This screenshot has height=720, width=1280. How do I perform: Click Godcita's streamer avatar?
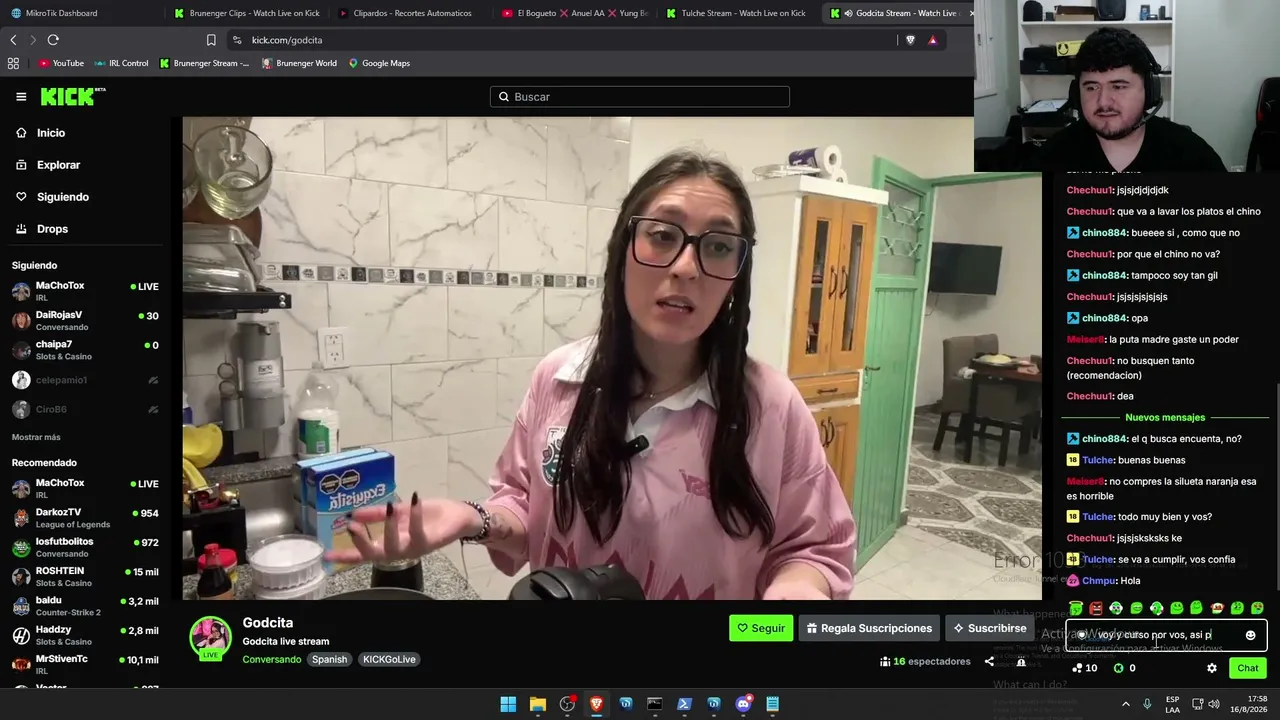coord(211,638)
